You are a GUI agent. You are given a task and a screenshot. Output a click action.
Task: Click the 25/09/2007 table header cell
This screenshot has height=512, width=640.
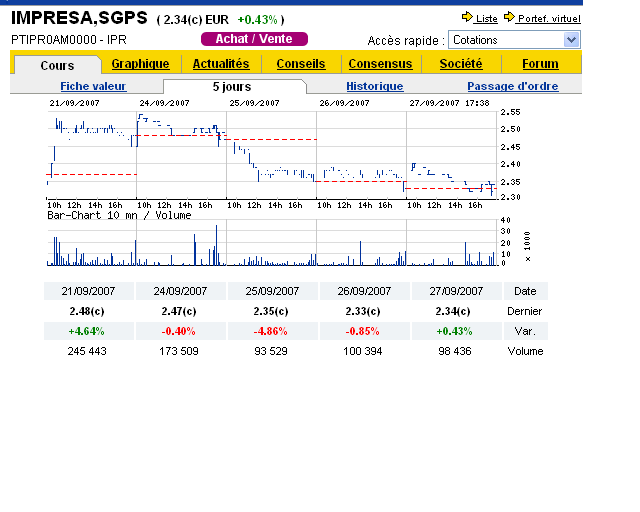(x=272, y=291)
